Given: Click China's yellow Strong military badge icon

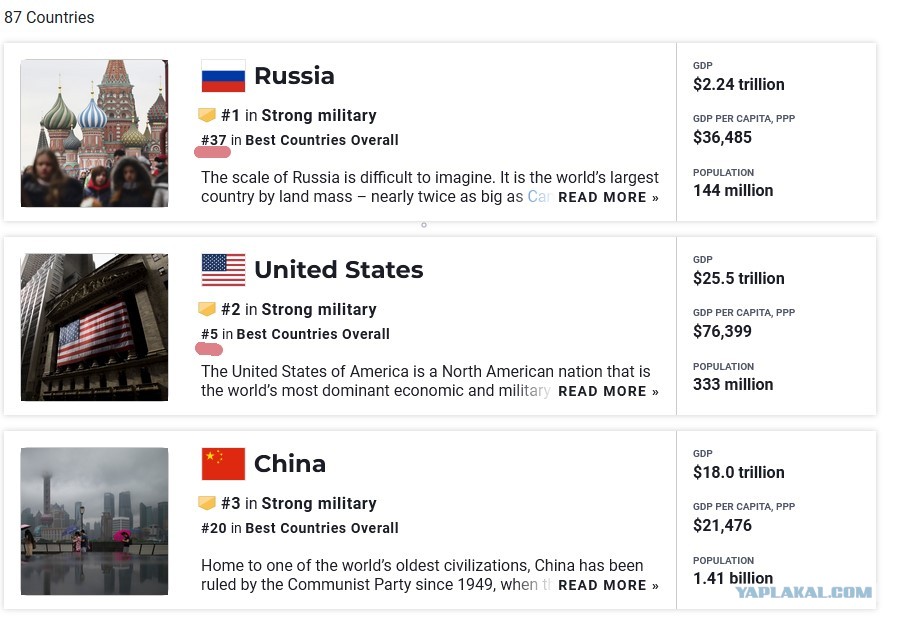Looking at the screenshot, I should coord(207,503).
